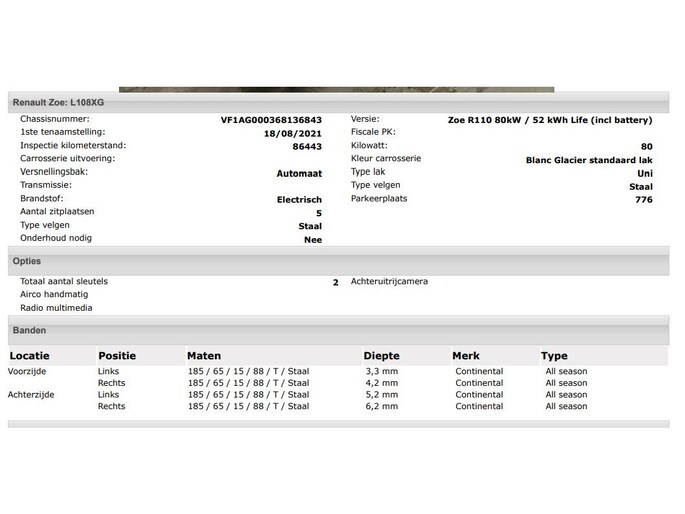Click the Parkeerplaats value 776
This screenshot has width=685, height=514.
pyautogui.click(x=643, y=200)
